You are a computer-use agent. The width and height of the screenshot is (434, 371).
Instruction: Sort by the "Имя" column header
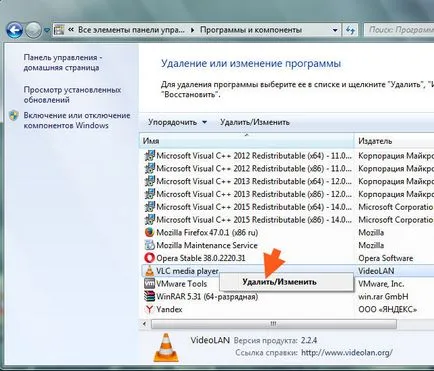click(246, 141)
